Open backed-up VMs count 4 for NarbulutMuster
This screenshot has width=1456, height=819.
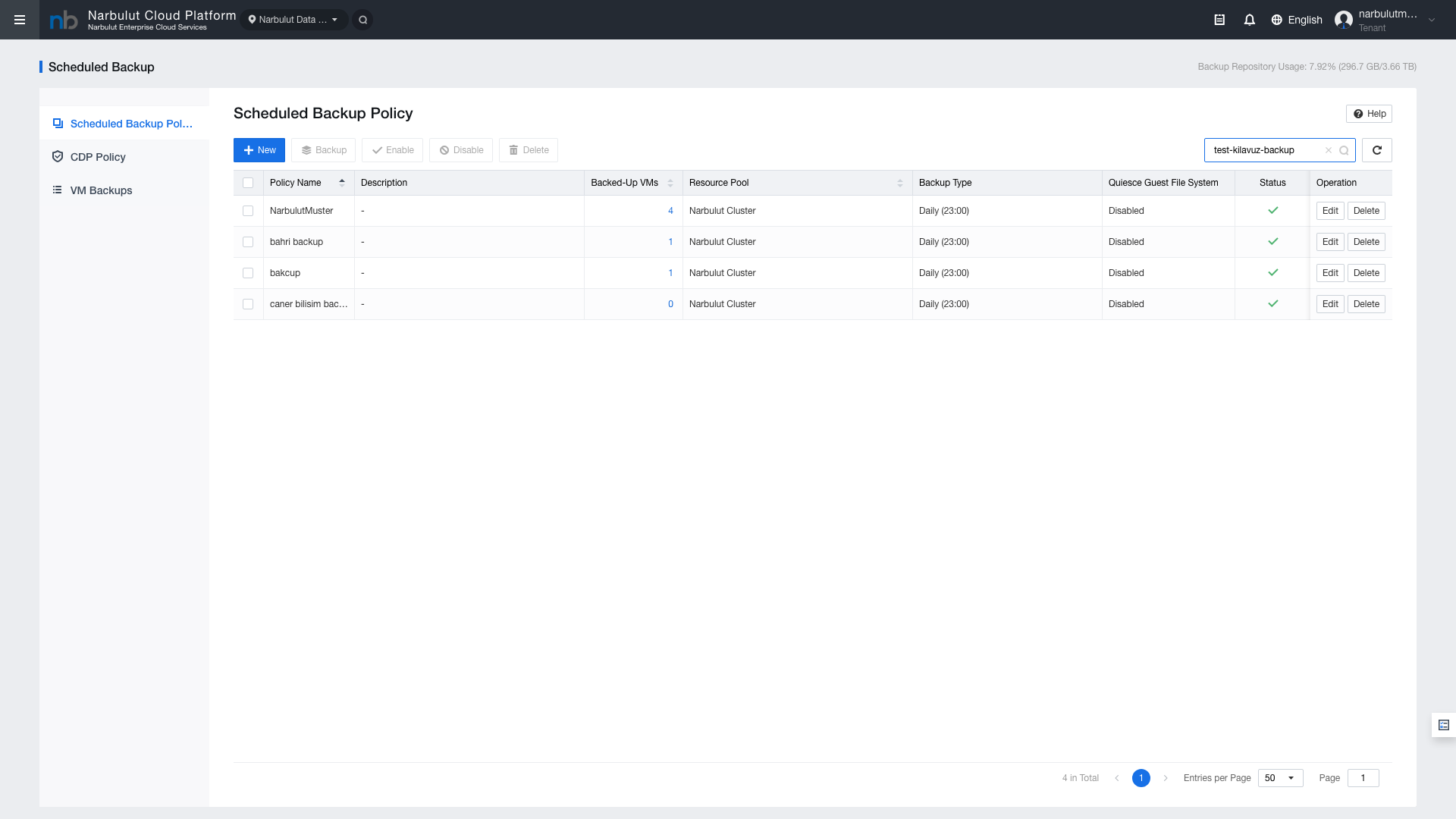pyautogui.click(x=670, y=211)
